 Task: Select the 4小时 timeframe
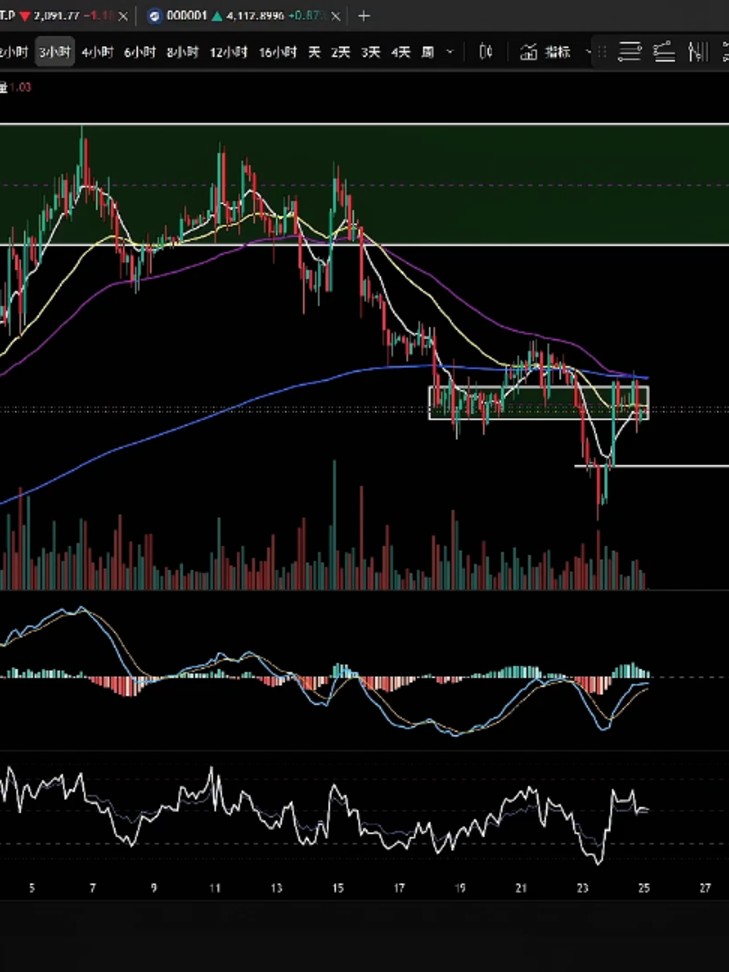click(x=97, y=53)
